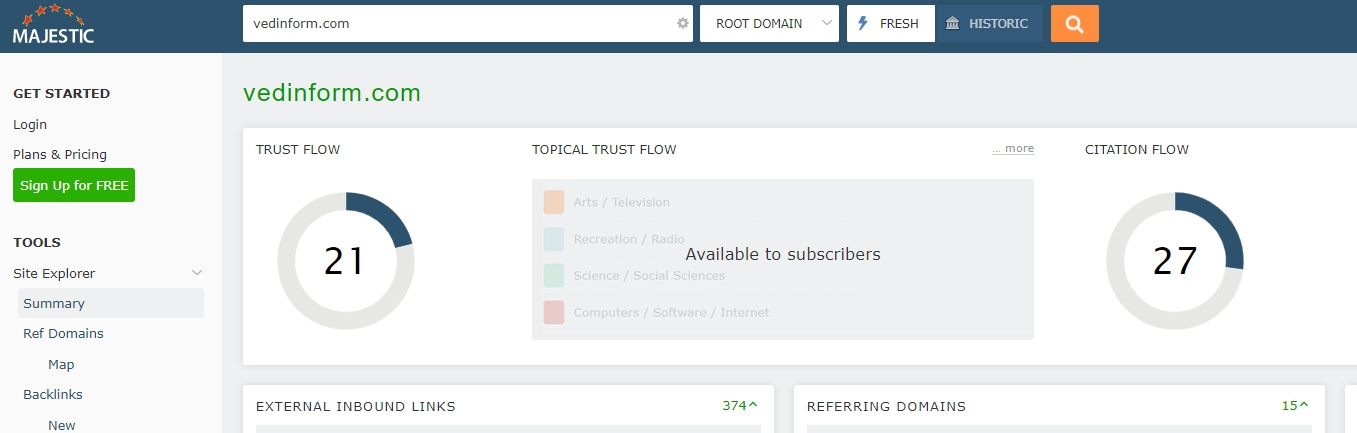Open Ref Domains in sidebar
This screenshot has height=433, width=1357.
[x=63, y=334]
